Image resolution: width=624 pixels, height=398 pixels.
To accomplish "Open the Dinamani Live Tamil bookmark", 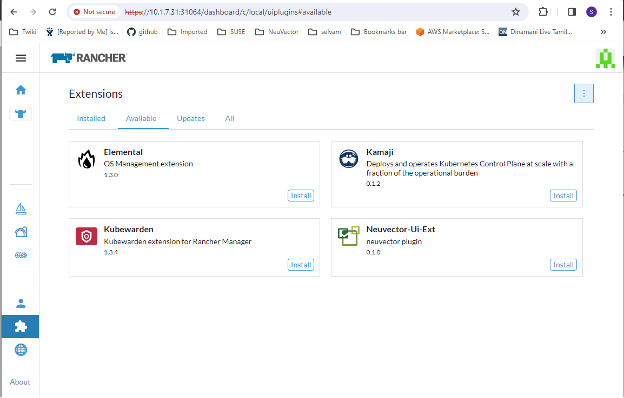I will (536, 32).
